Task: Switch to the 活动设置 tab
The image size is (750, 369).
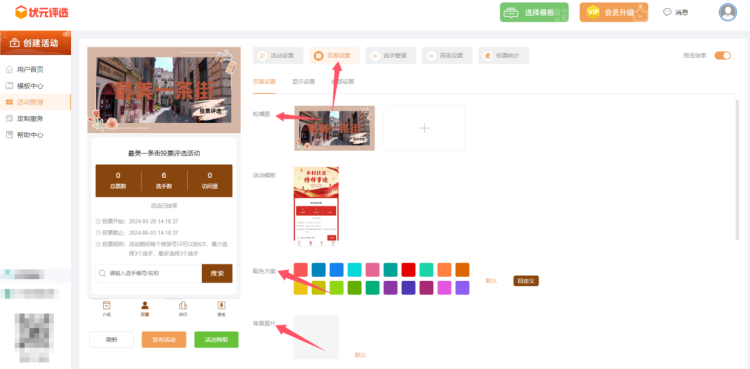Action: tap(278, 56)
